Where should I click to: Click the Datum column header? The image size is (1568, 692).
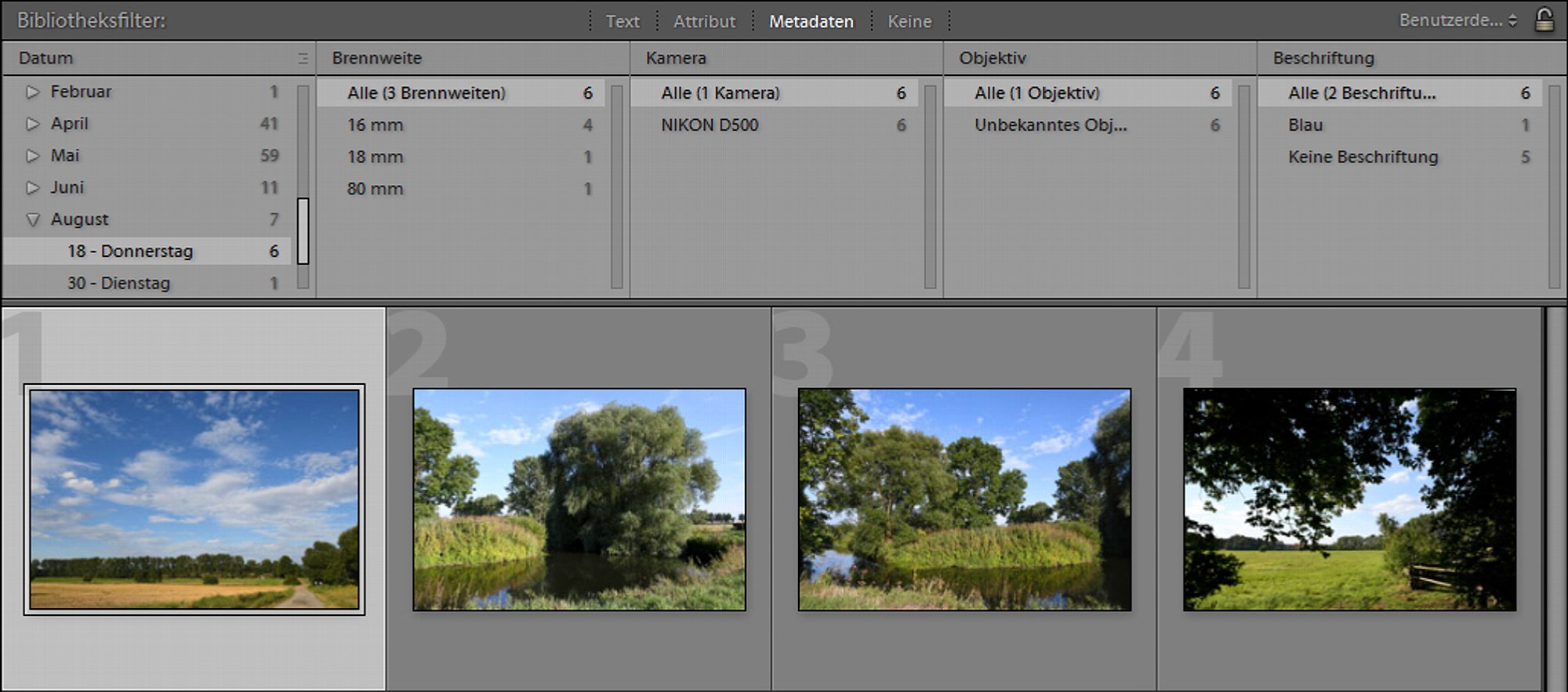(158, 58)
